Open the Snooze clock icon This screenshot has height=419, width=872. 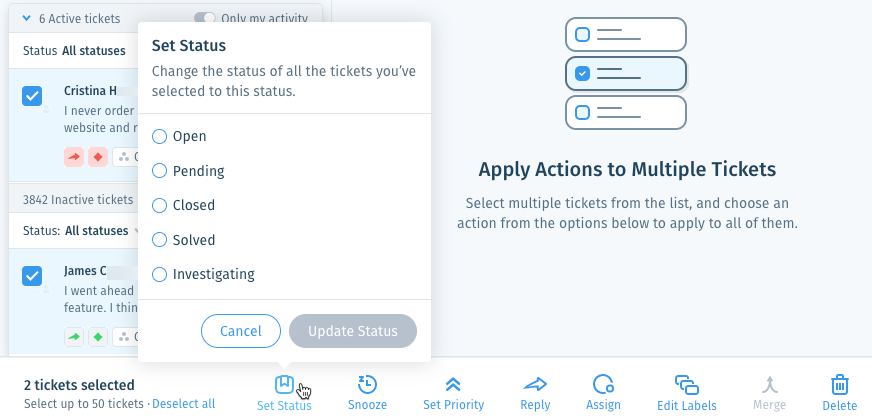pyautogui.click(x=367, y=384)
